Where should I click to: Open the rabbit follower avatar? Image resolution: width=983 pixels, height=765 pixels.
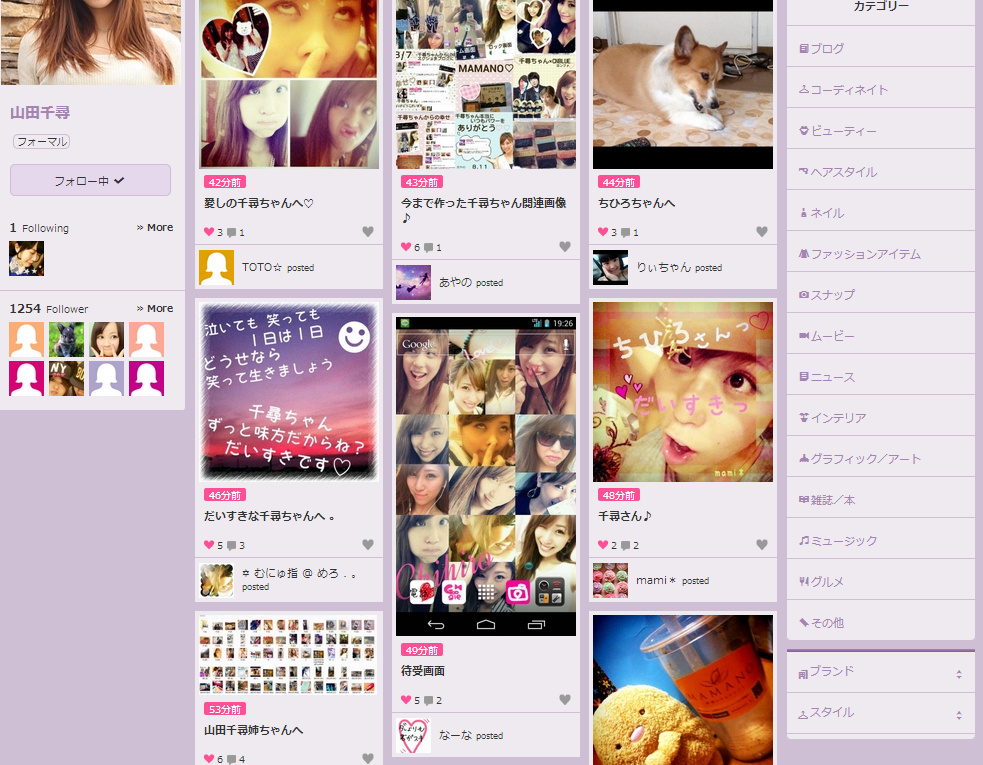(x=66, y=339)
